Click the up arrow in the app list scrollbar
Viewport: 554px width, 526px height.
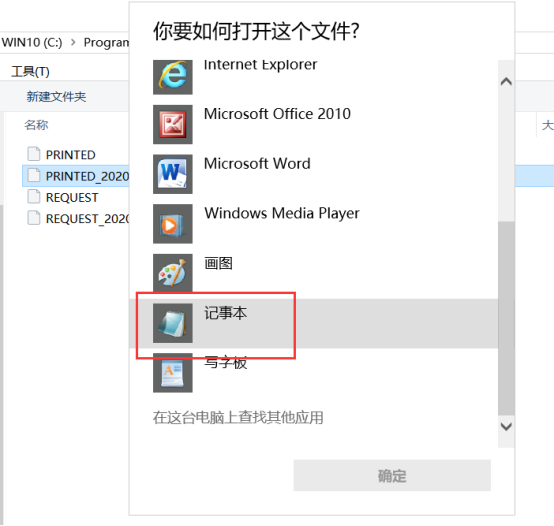pyautogui.click(x=506, y=82)
